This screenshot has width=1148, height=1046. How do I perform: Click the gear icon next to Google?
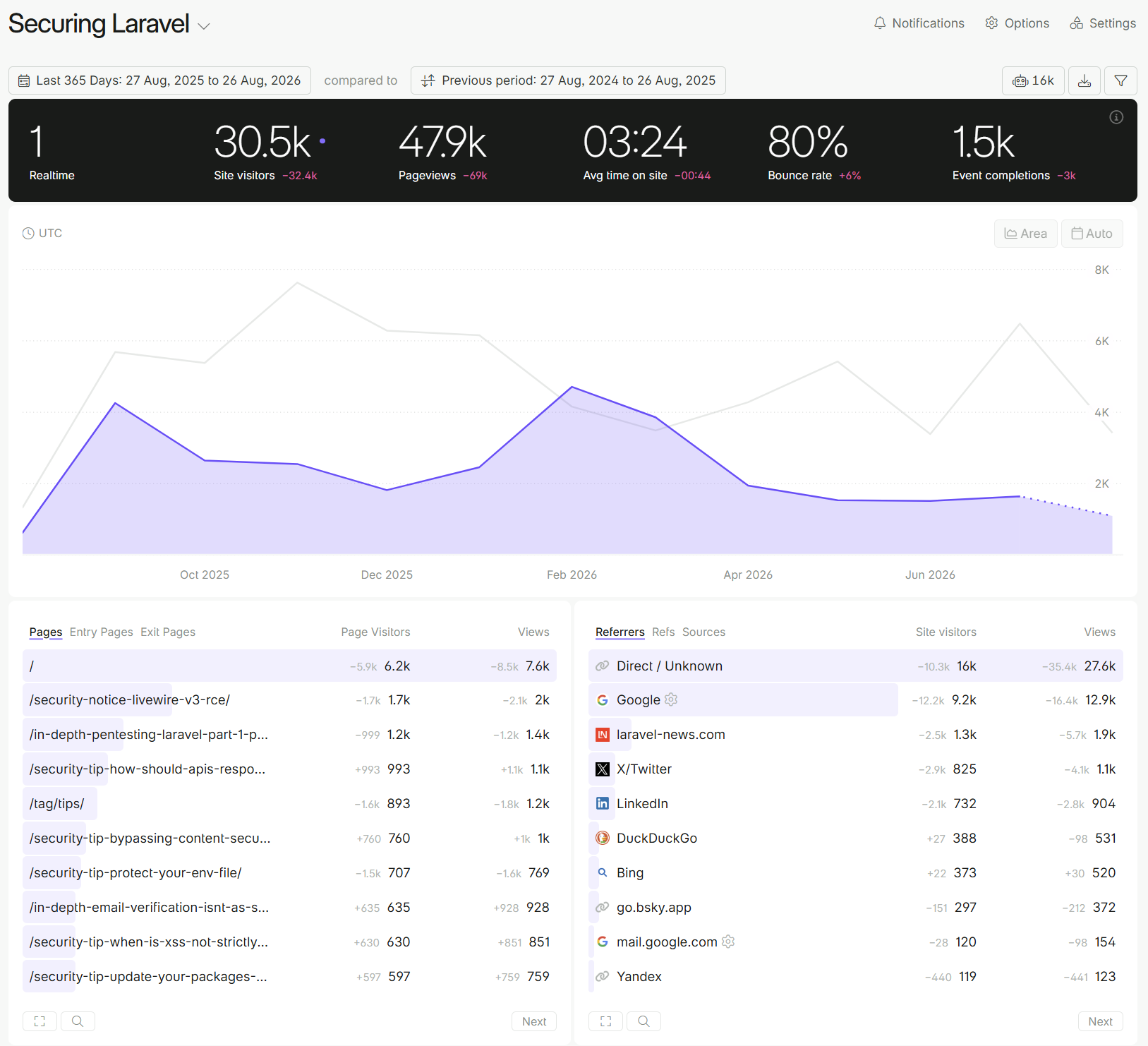pos(671,699)
